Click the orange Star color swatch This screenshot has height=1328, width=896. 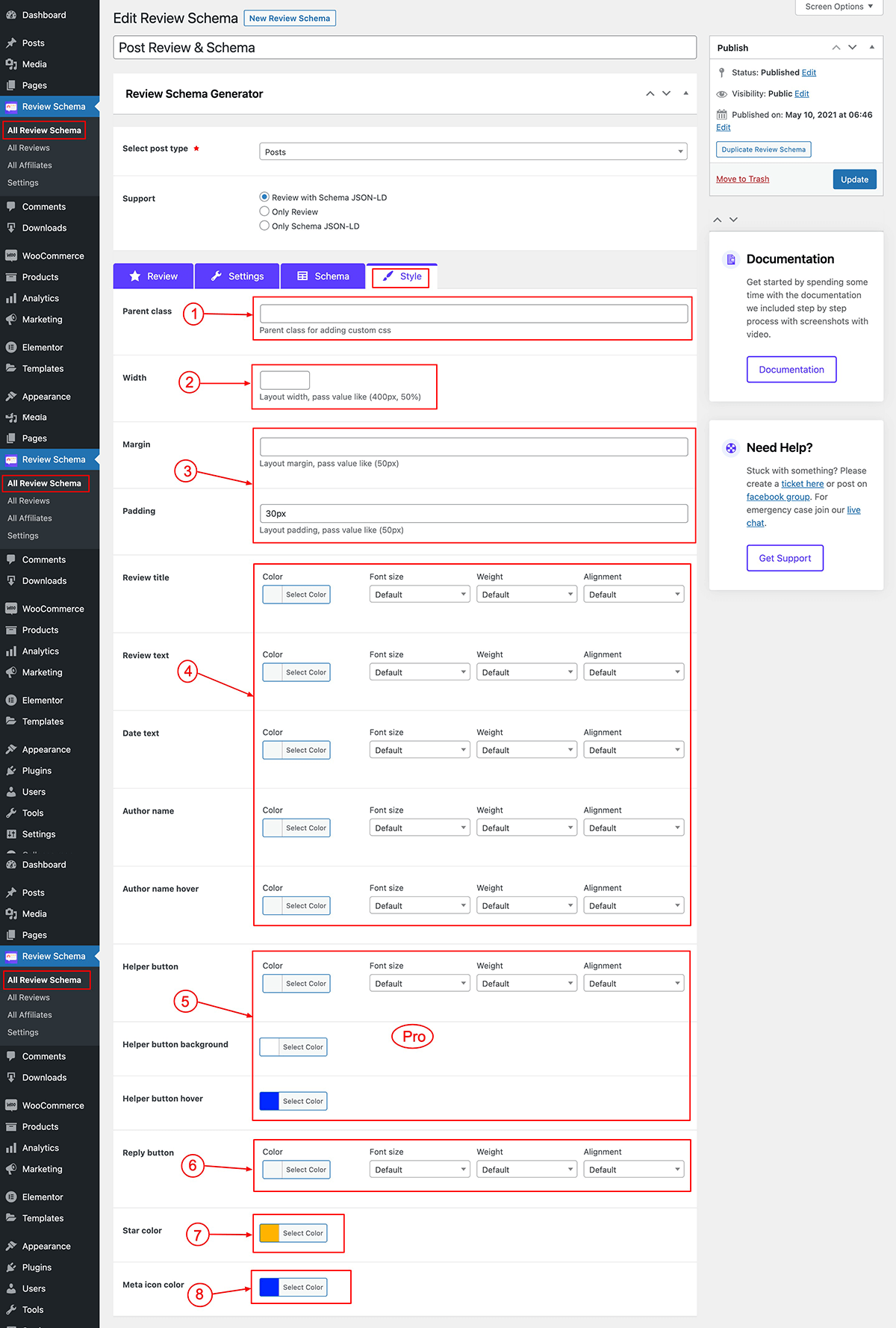tap(270, 1233)
